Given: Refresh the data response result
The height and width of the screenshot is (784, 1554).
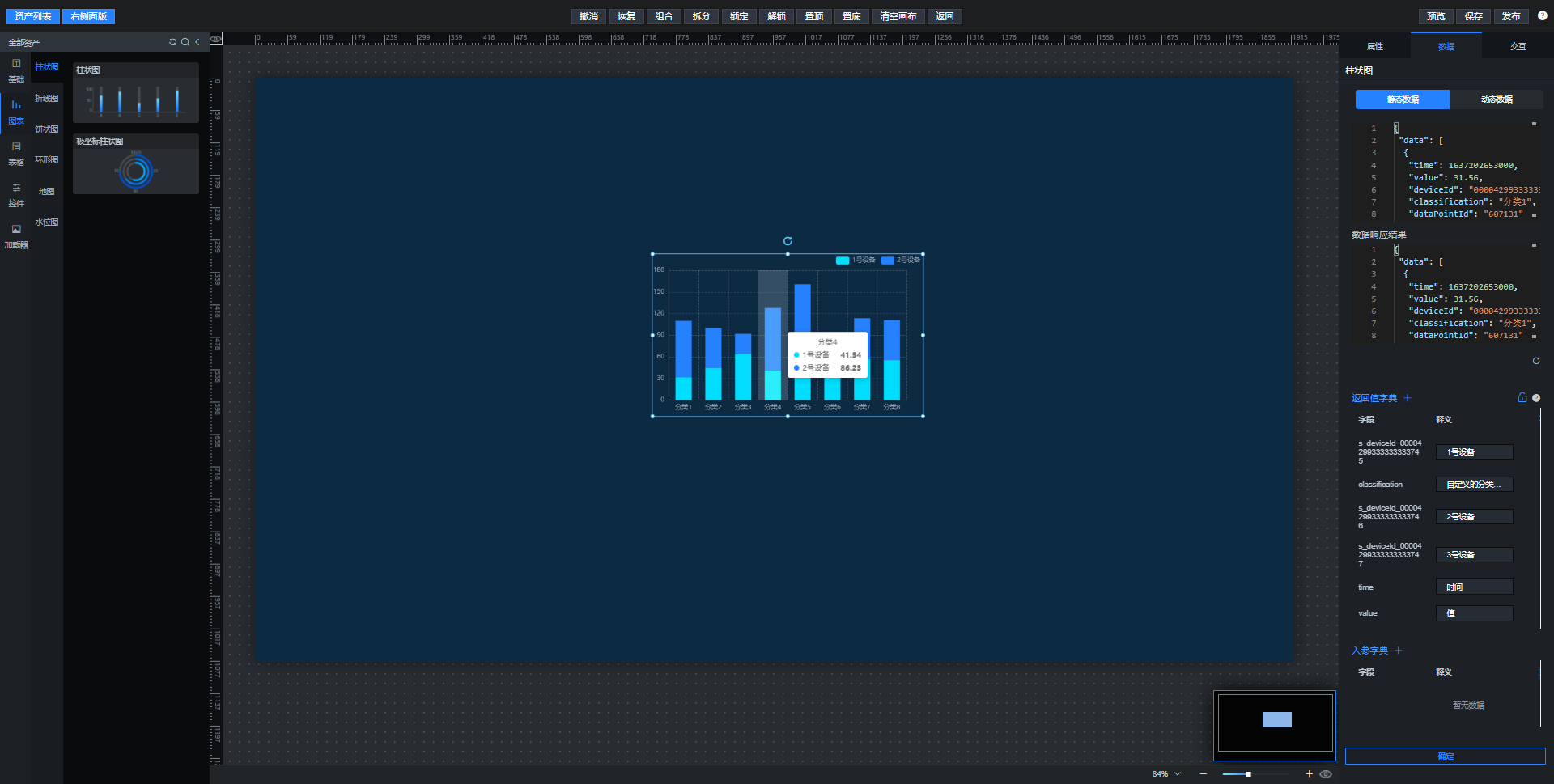Looking at the screenshot, I should pyautogui.click(x=1536, y=361).
